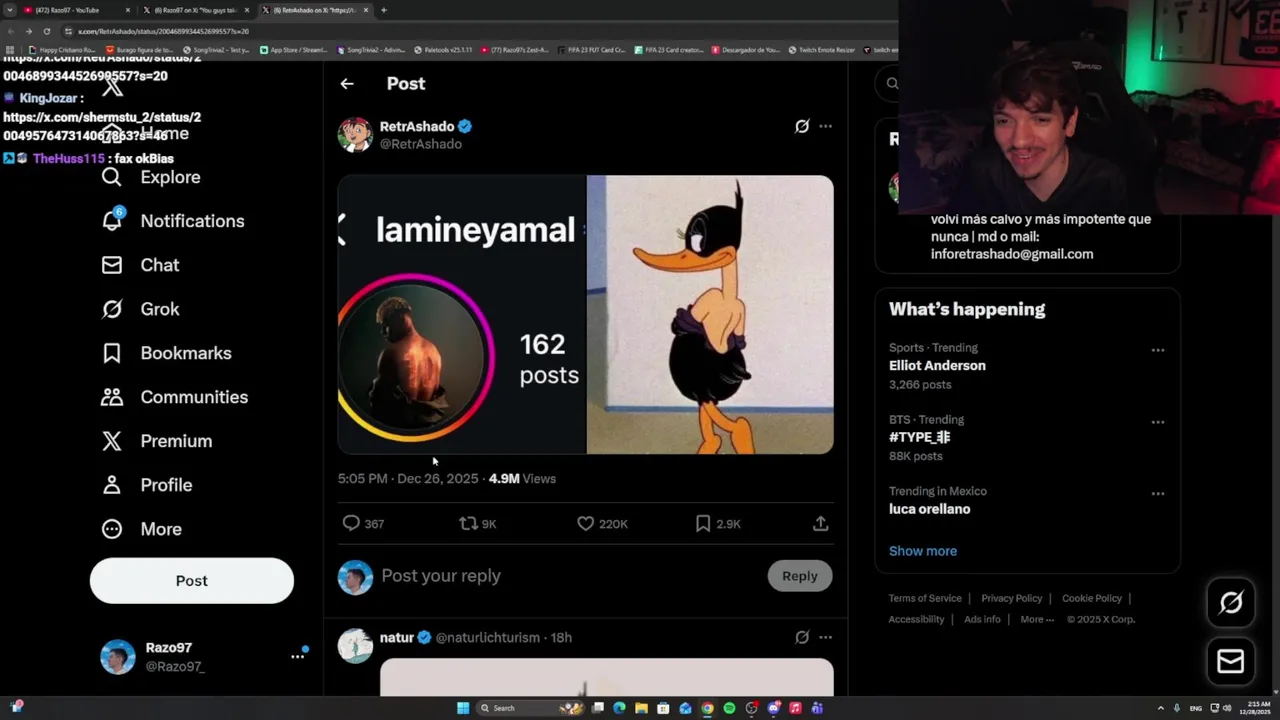The height and width of the screenshot is (720, 1280).
Task: Open more options for #TYPE_非 trend
Action: (1157, 422)
